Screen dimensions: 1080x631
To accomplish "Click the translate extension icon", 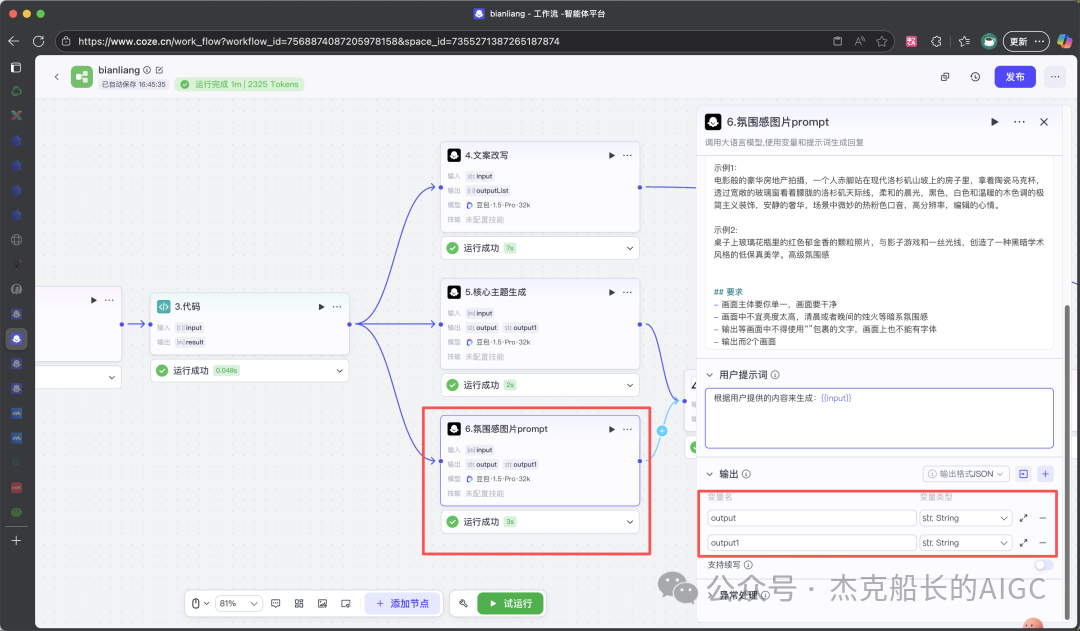I will click(911, 41).
